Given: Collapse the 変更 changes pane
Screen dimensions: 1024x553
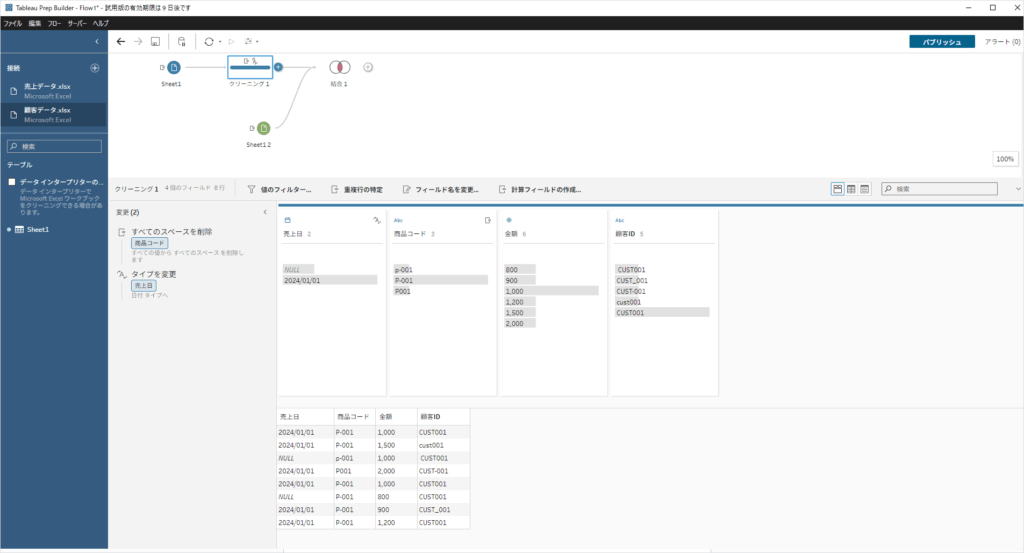Looking at the screenshot, I should 265,212.
